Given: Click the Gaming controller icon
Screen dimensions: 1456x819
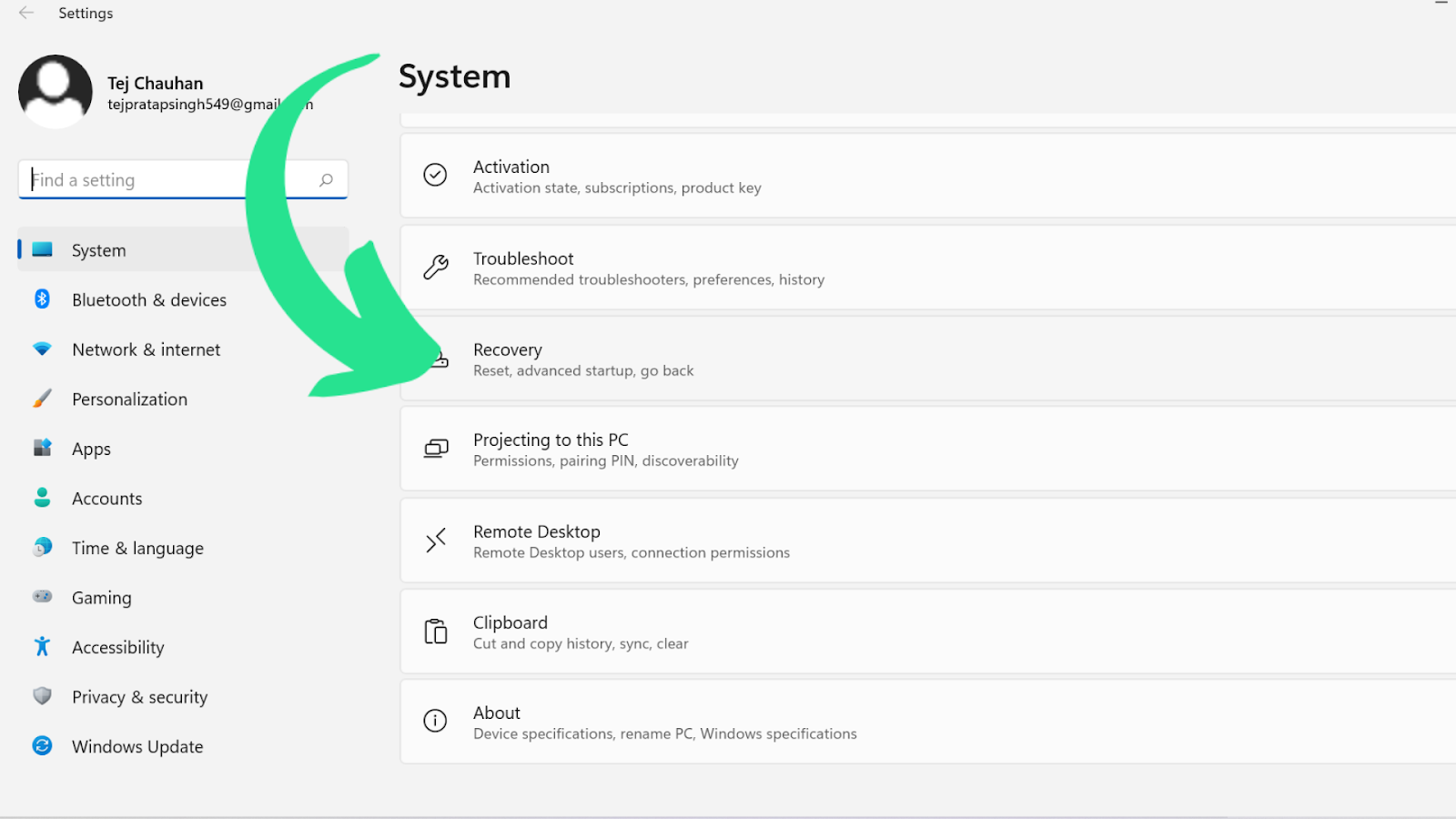Looking at the screenshot, I should click(42, 597).
